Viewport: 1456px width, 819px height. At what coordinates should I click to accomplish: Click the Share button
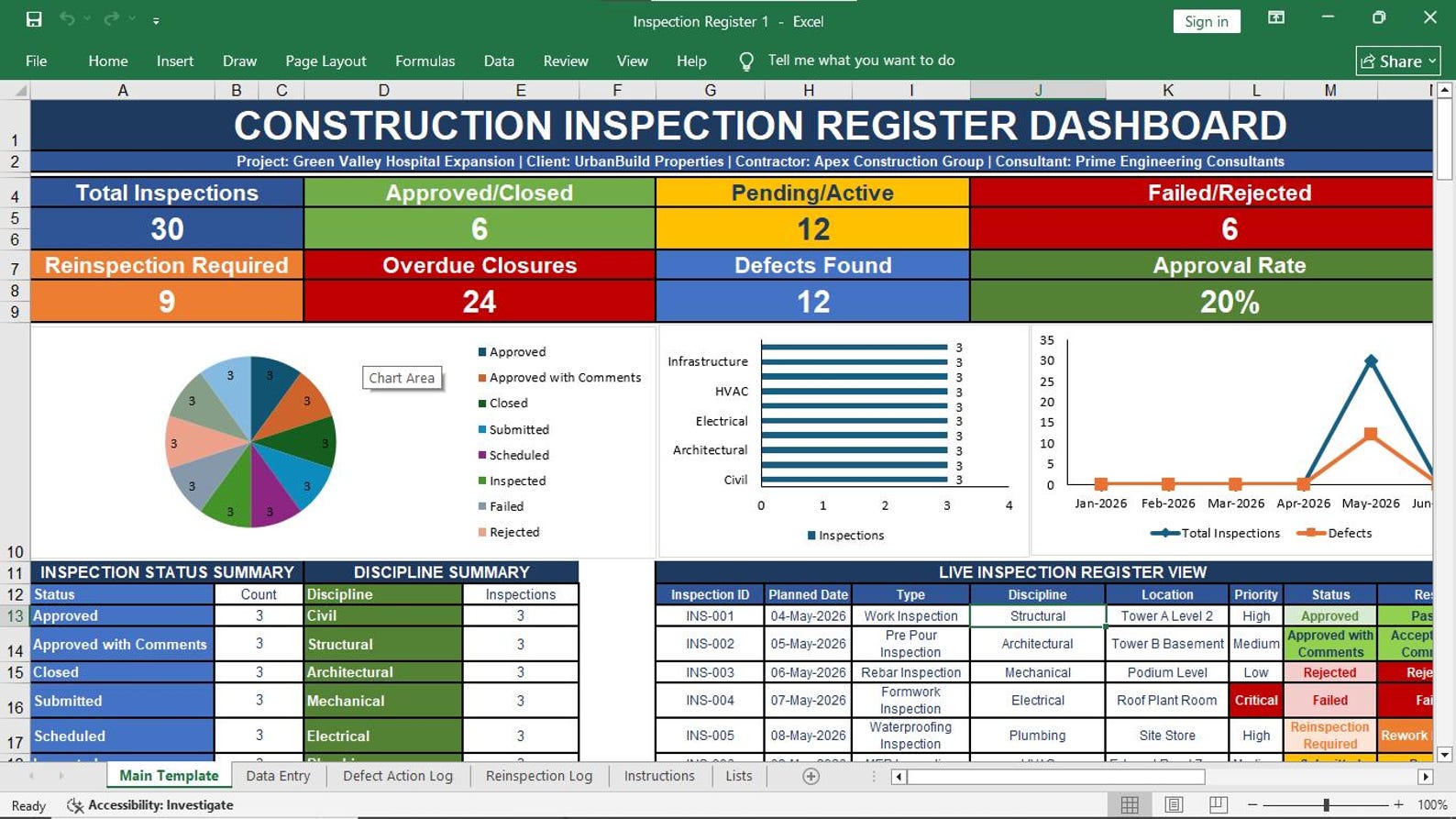point(1398,61)
